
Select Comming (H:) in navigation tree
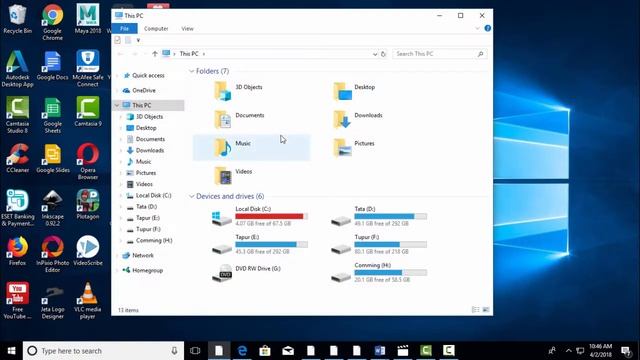pos(154,240)
